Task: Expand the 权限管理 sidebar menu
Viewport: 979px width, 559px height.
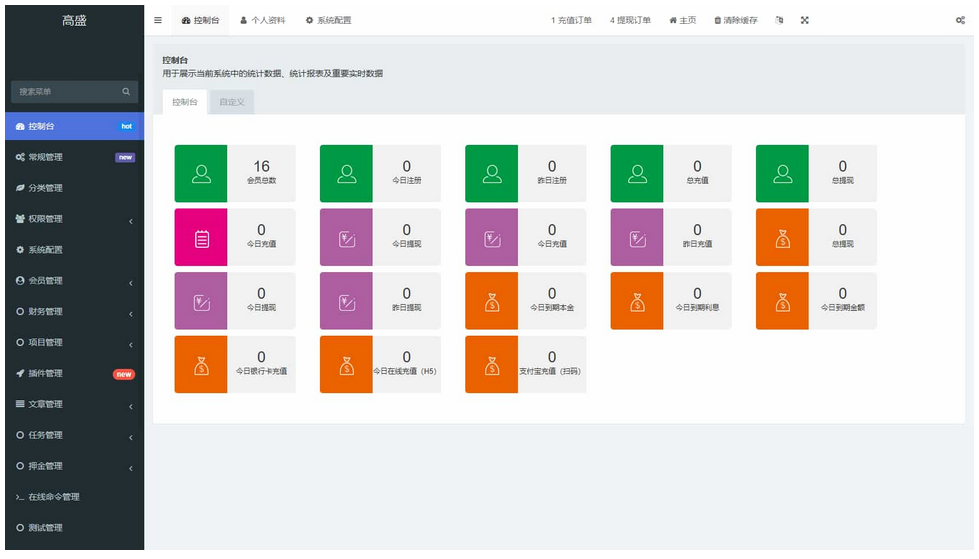Action: pos(72,219)
